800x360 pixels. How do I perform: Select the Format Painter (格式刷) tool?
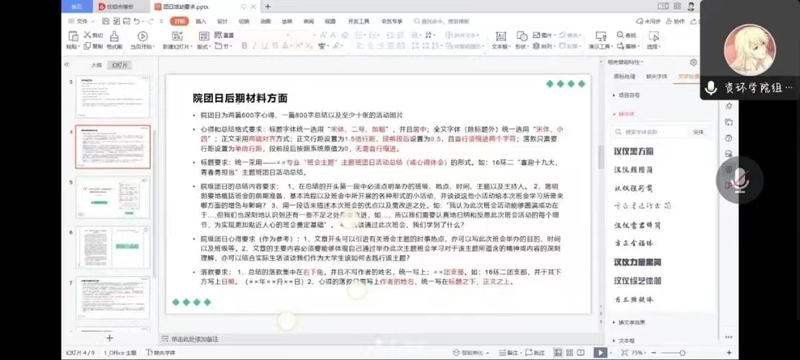point(114,40)
